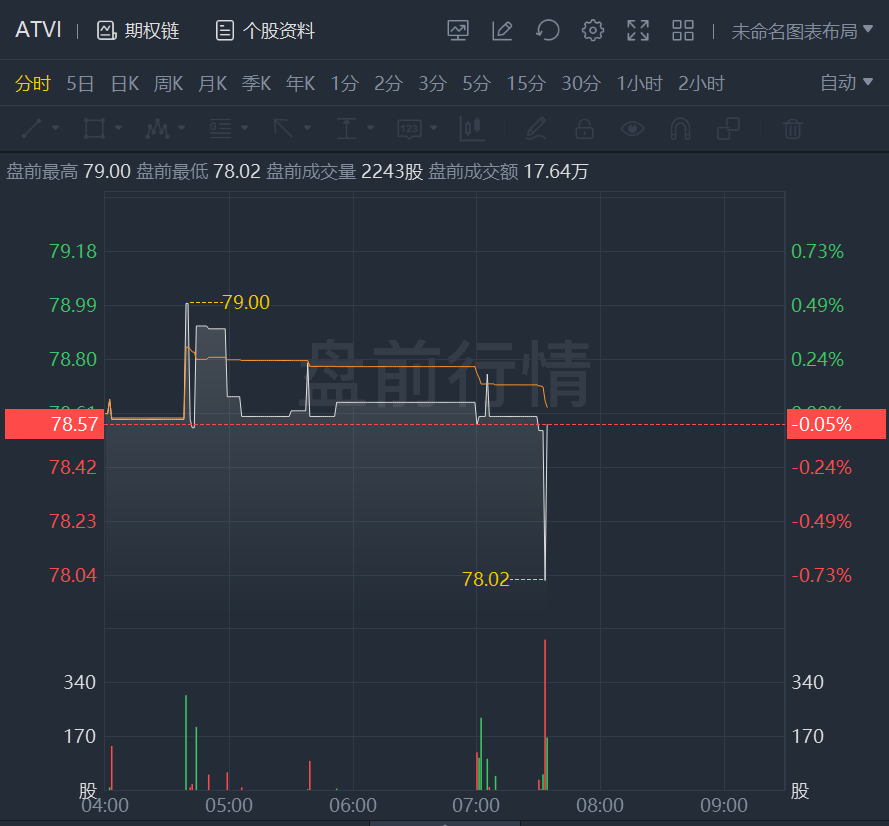This screenshot has width=889, height=826.
Task: Switch to the 周K weekly tab
Action: coord(168,83)
